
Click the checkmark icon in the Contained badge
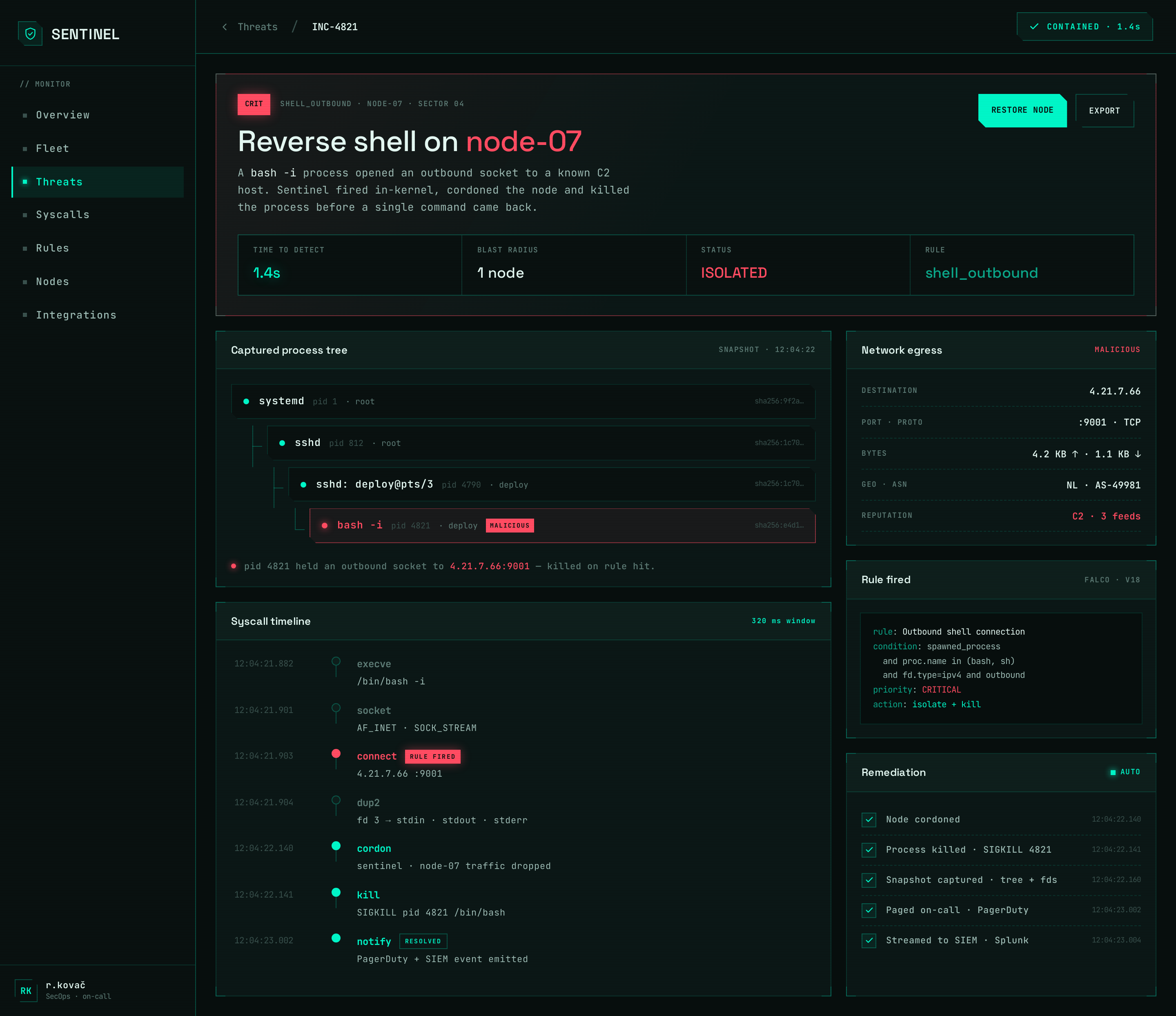click(1034, 27)
